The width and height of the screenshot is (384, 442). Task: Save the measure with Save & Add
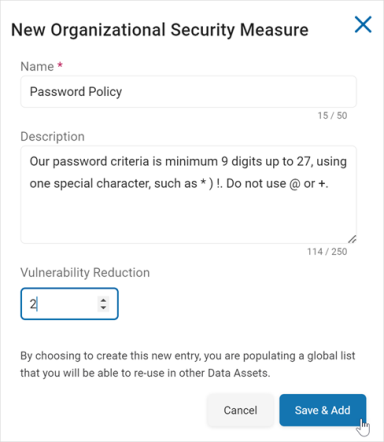(x=322, y=410)
